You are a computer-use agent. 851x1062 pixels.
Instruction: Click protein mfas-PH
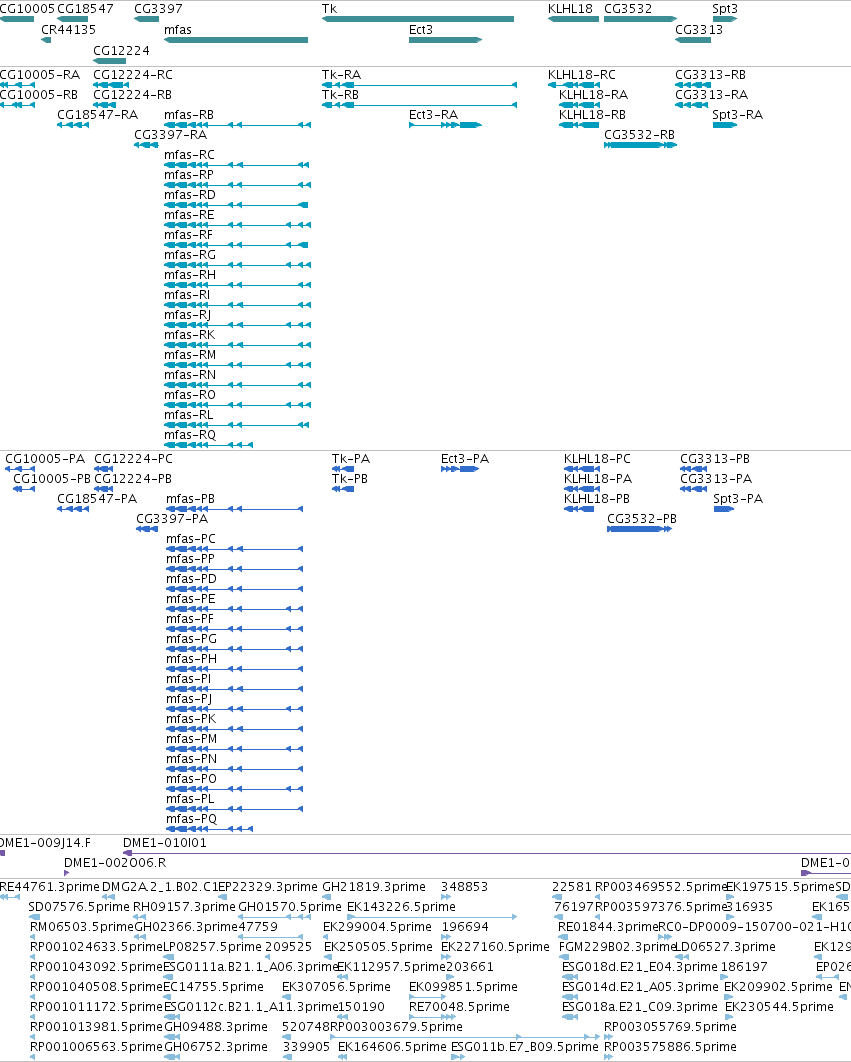(191, 659)
